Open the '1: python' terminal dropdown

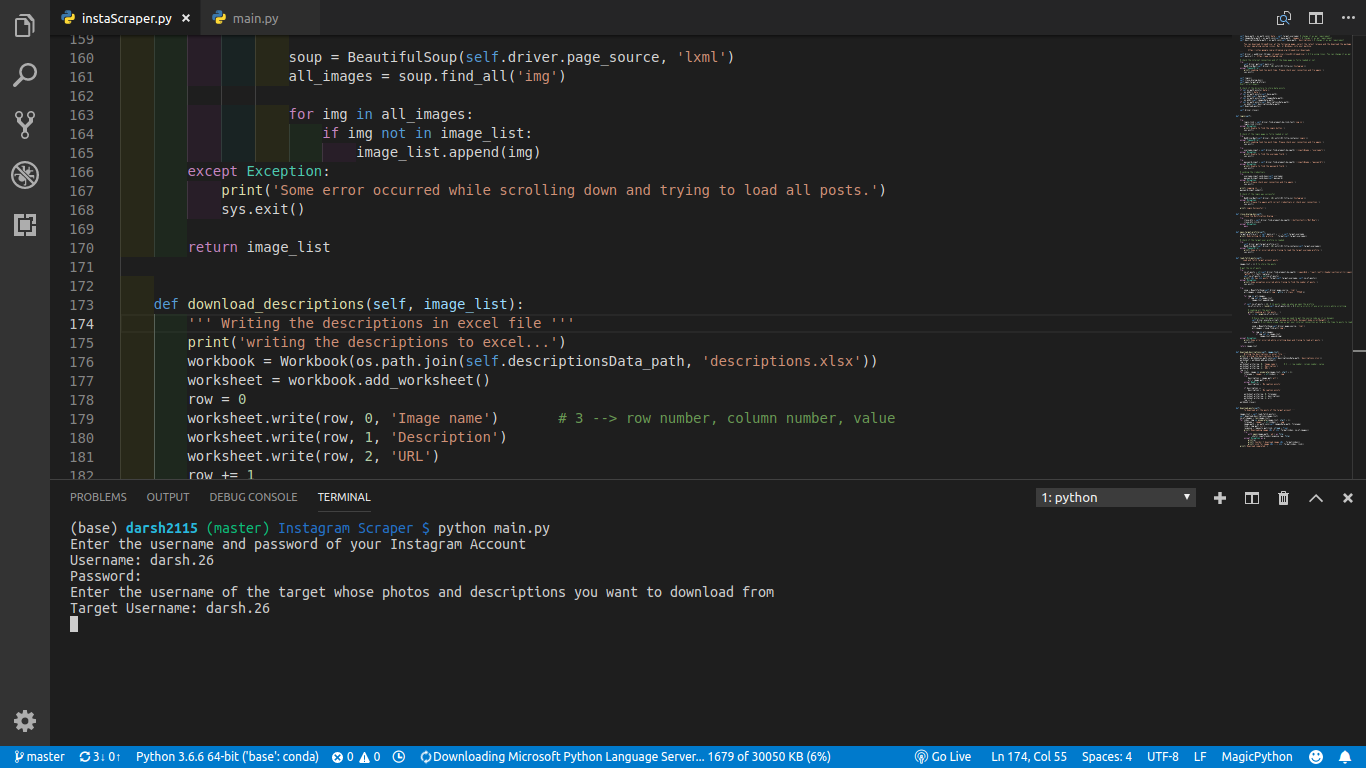pyautogui.click(x=1114, y=497)
